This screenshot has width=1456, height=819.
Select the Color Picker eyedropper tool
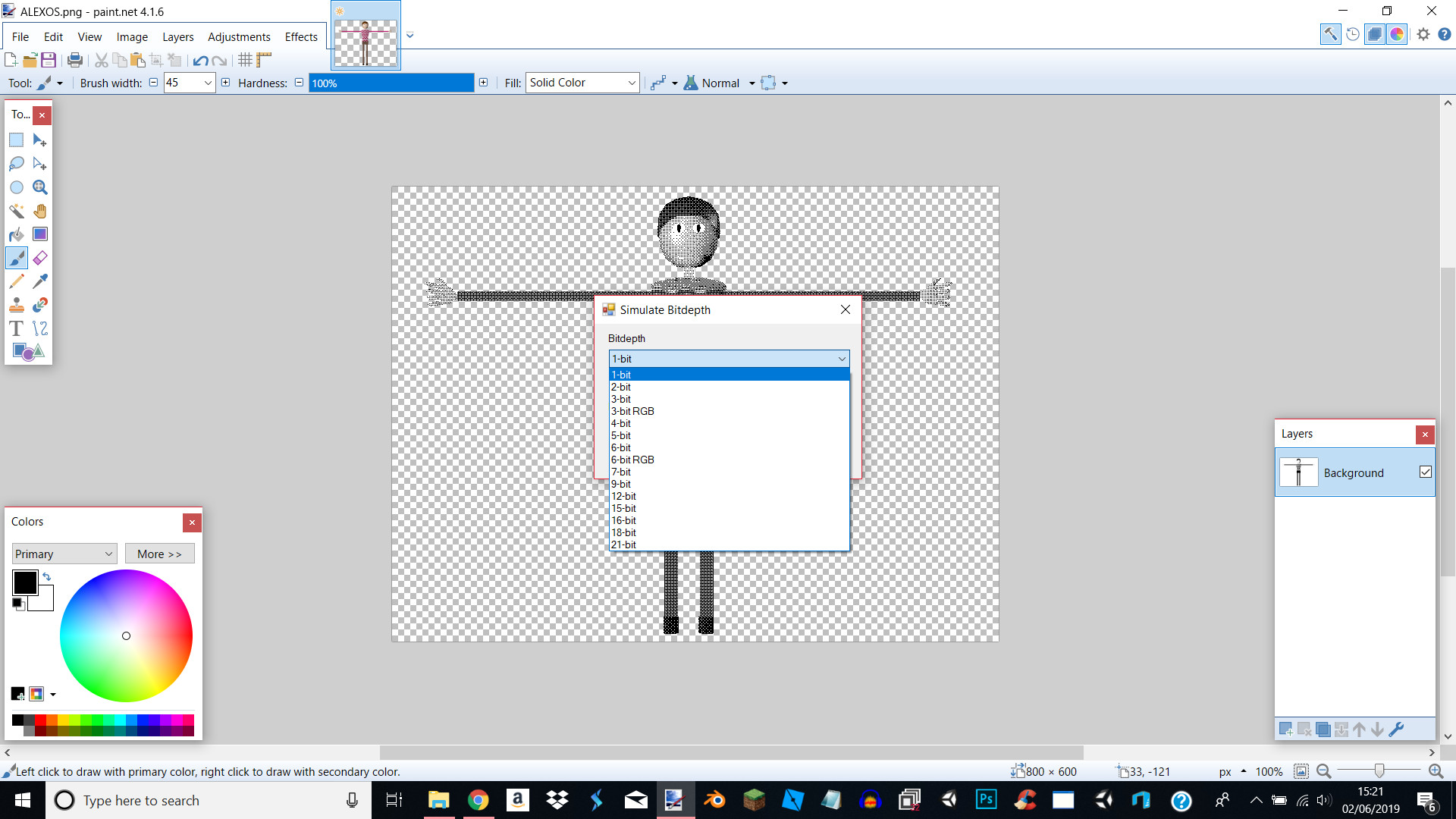click(40, 281)
